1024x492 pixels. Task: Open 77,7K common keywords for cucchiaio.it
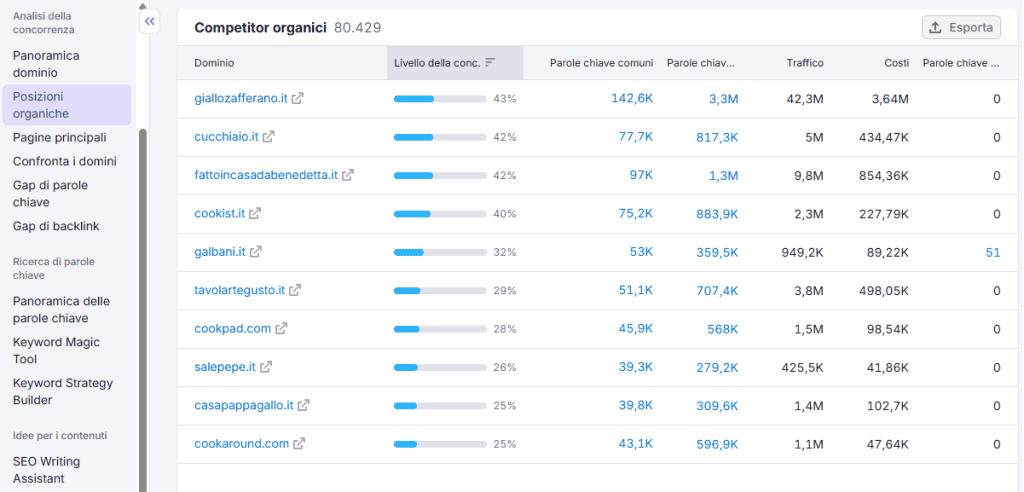pos(636,137)
